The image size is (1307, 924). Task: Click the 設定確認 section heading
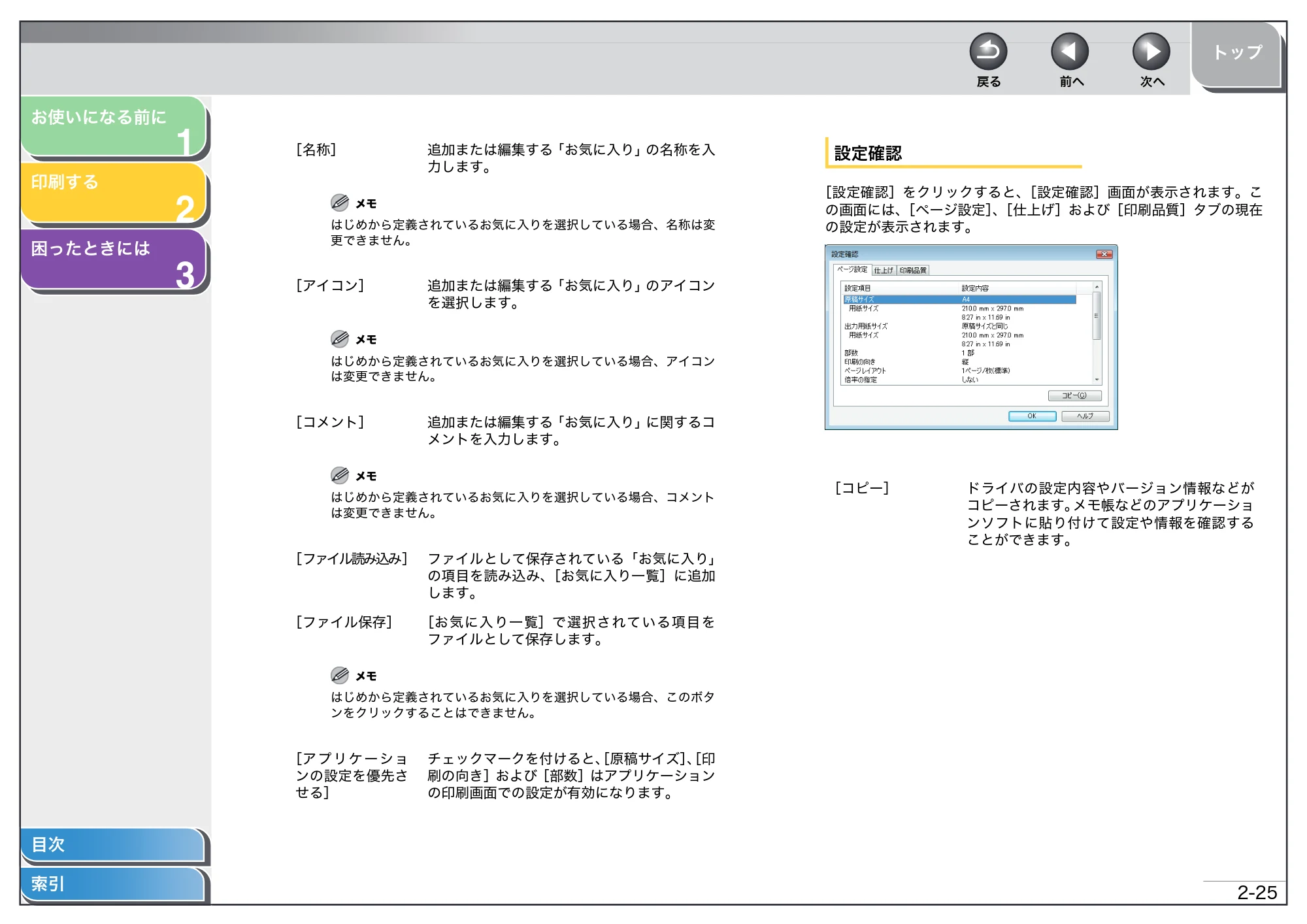[868, 154]
